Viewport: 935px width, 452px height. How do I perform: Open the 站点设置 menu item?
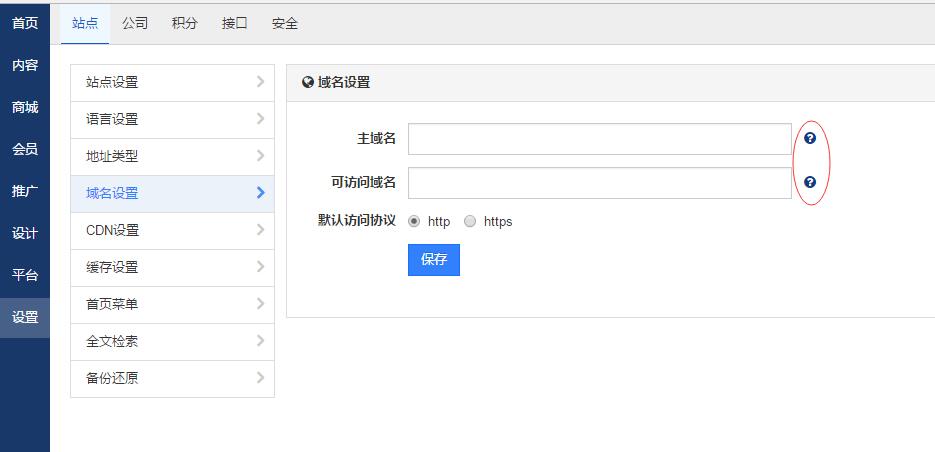[x=172, y=82]
